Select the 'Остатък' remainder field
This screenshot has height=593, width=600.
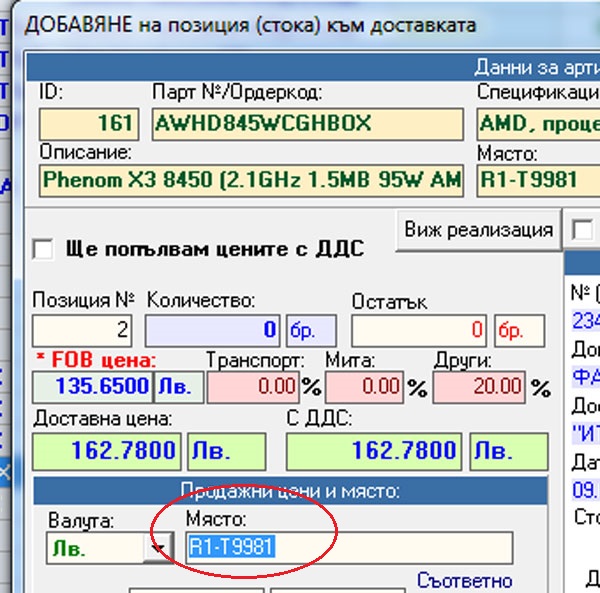[420, 330]
